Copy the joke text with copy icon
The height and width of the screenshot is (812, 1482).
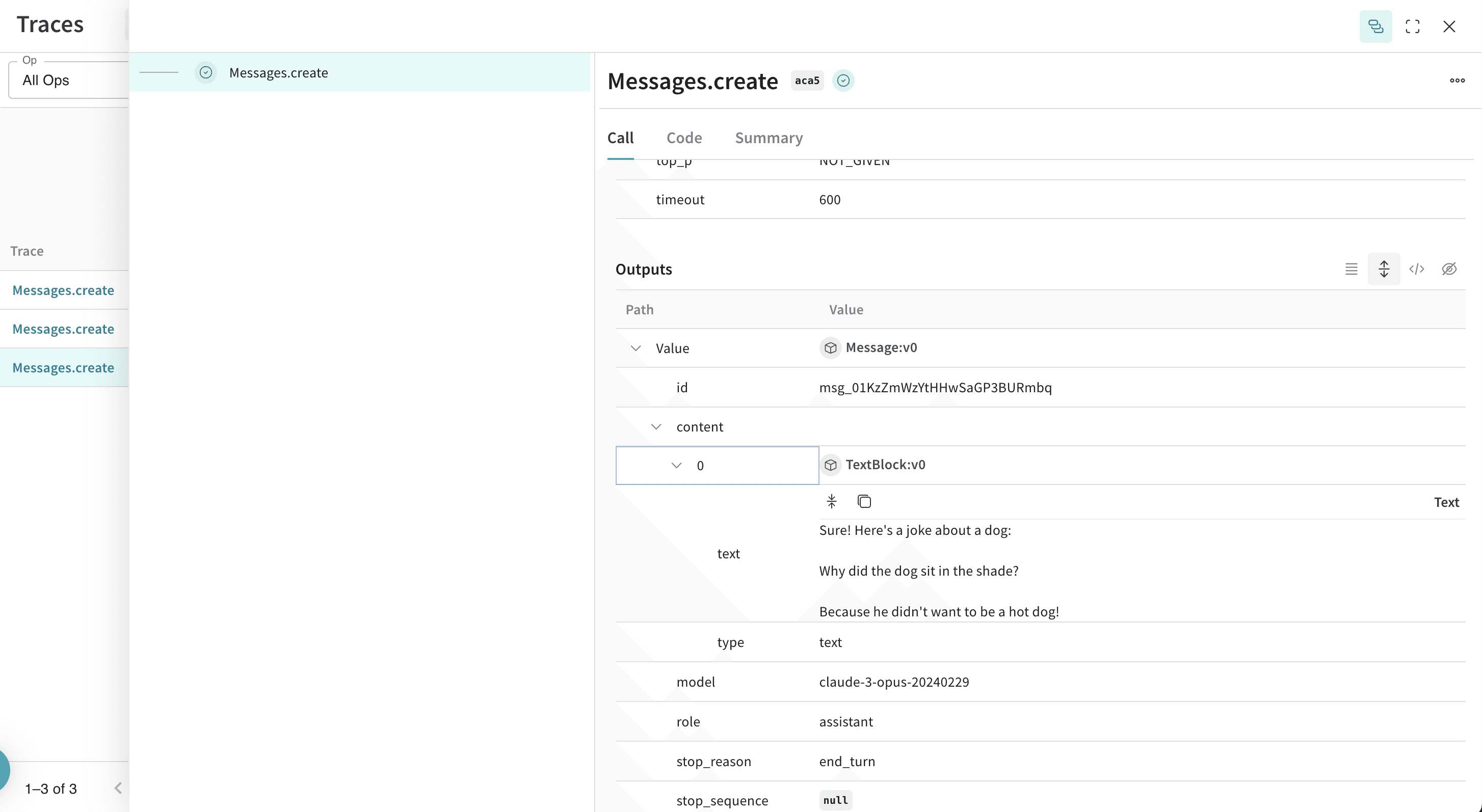pos(864,501)
